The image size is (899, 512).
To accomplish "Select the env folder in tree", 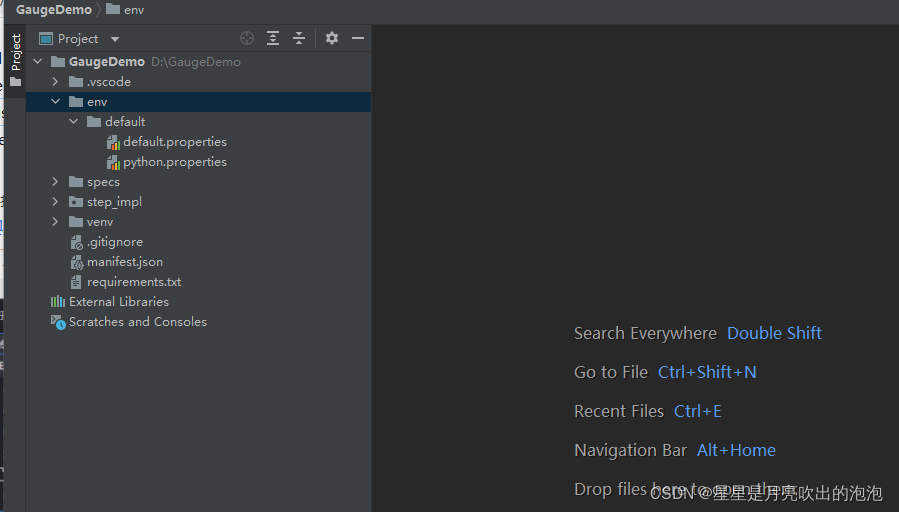I will coord(198,101).
